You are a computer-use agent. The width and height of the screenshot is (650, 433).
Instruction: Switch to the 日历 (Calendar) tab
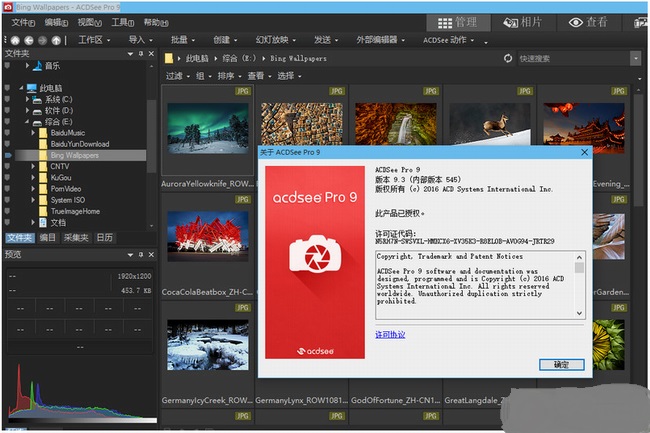tap(104, 238)
